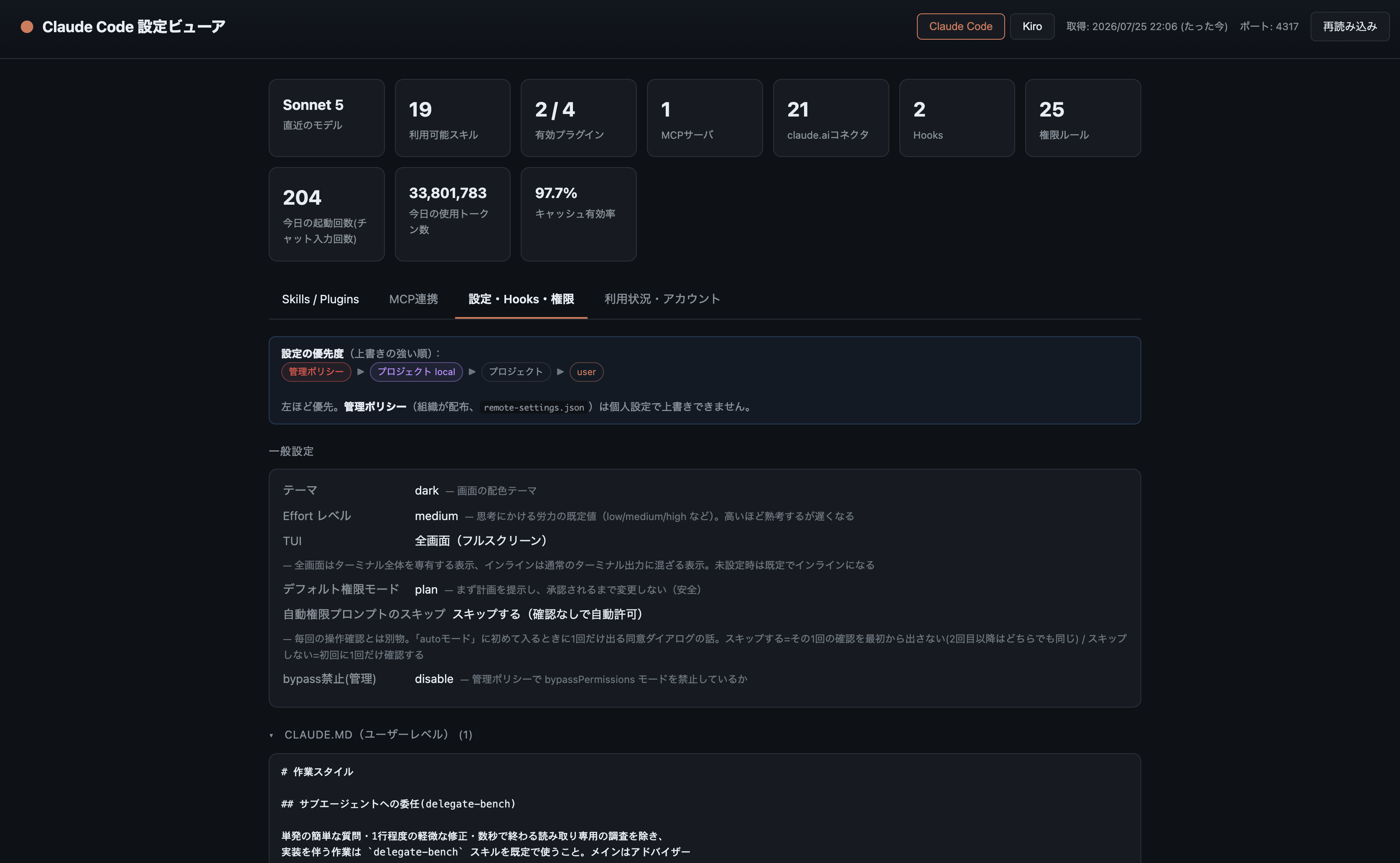Click the medium Effort level value

pyautogui.click(x=436, y=516)
